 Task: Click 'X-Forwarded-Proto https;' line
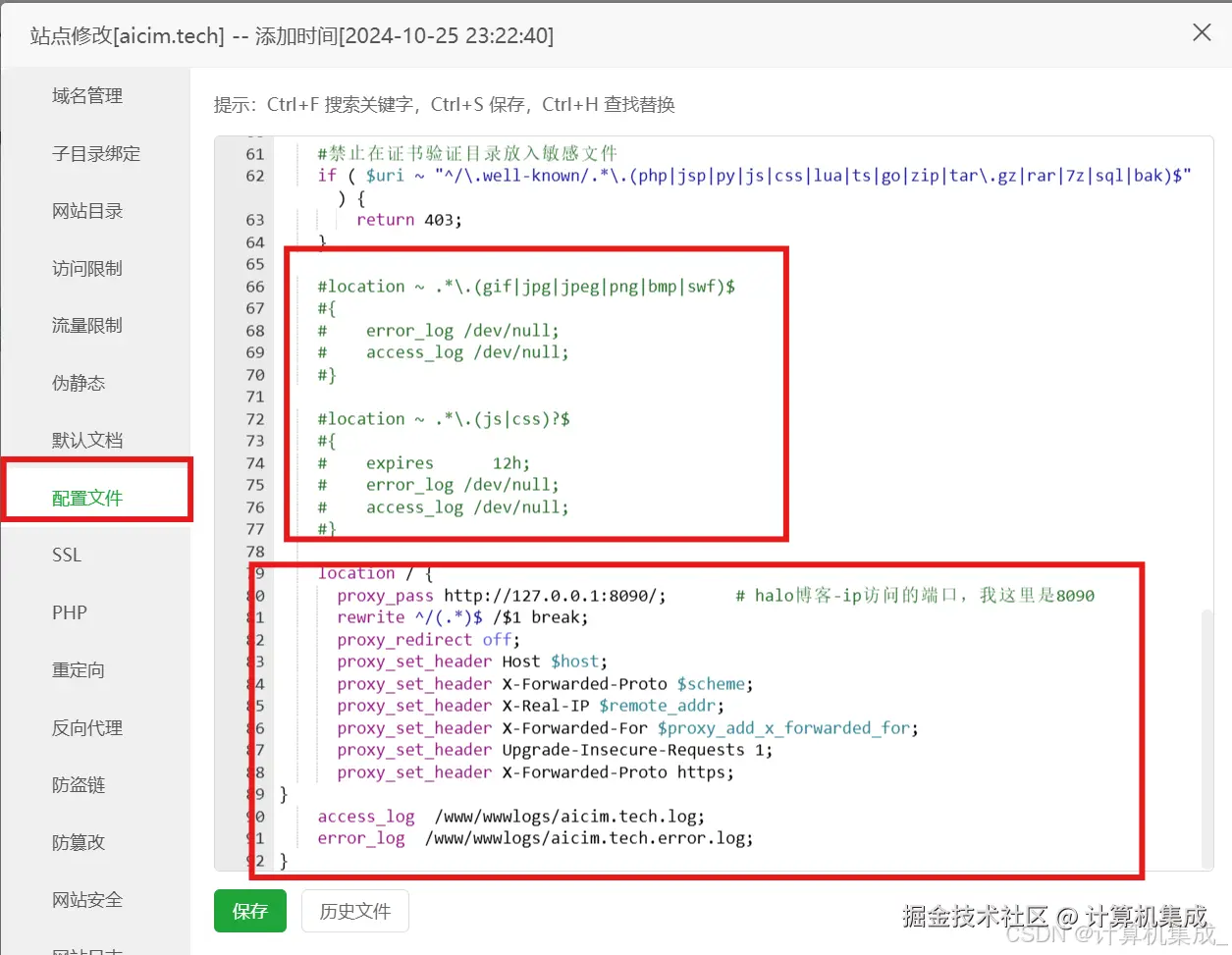(x=535, y=772)
